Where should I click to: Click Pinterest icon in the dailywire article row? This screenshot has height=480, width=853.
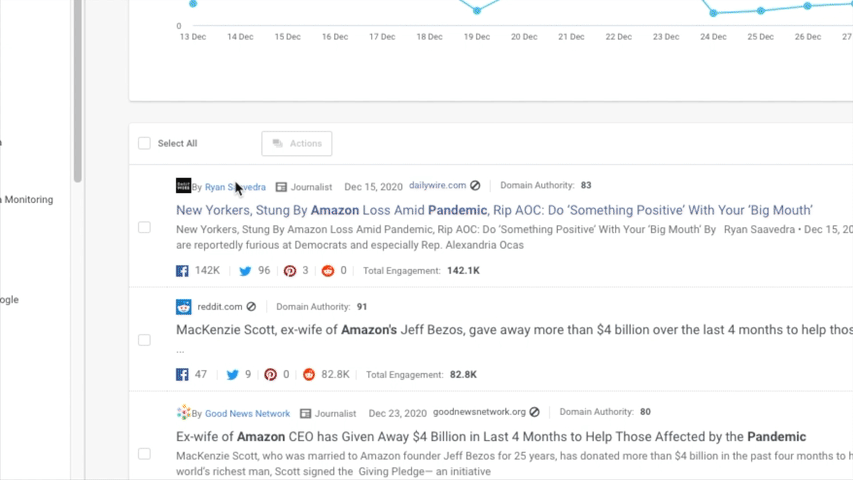tap(290, 271)
